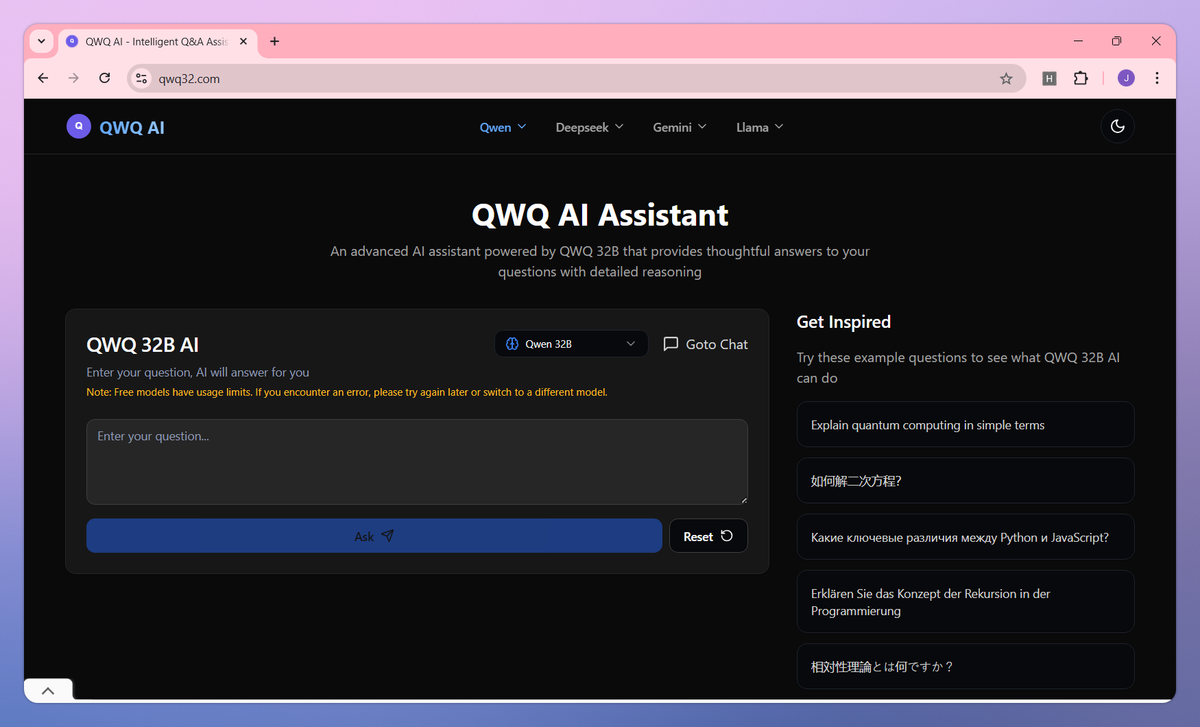
Task: Click the QWQ 32B AI card title
Action: click(143, 345)
